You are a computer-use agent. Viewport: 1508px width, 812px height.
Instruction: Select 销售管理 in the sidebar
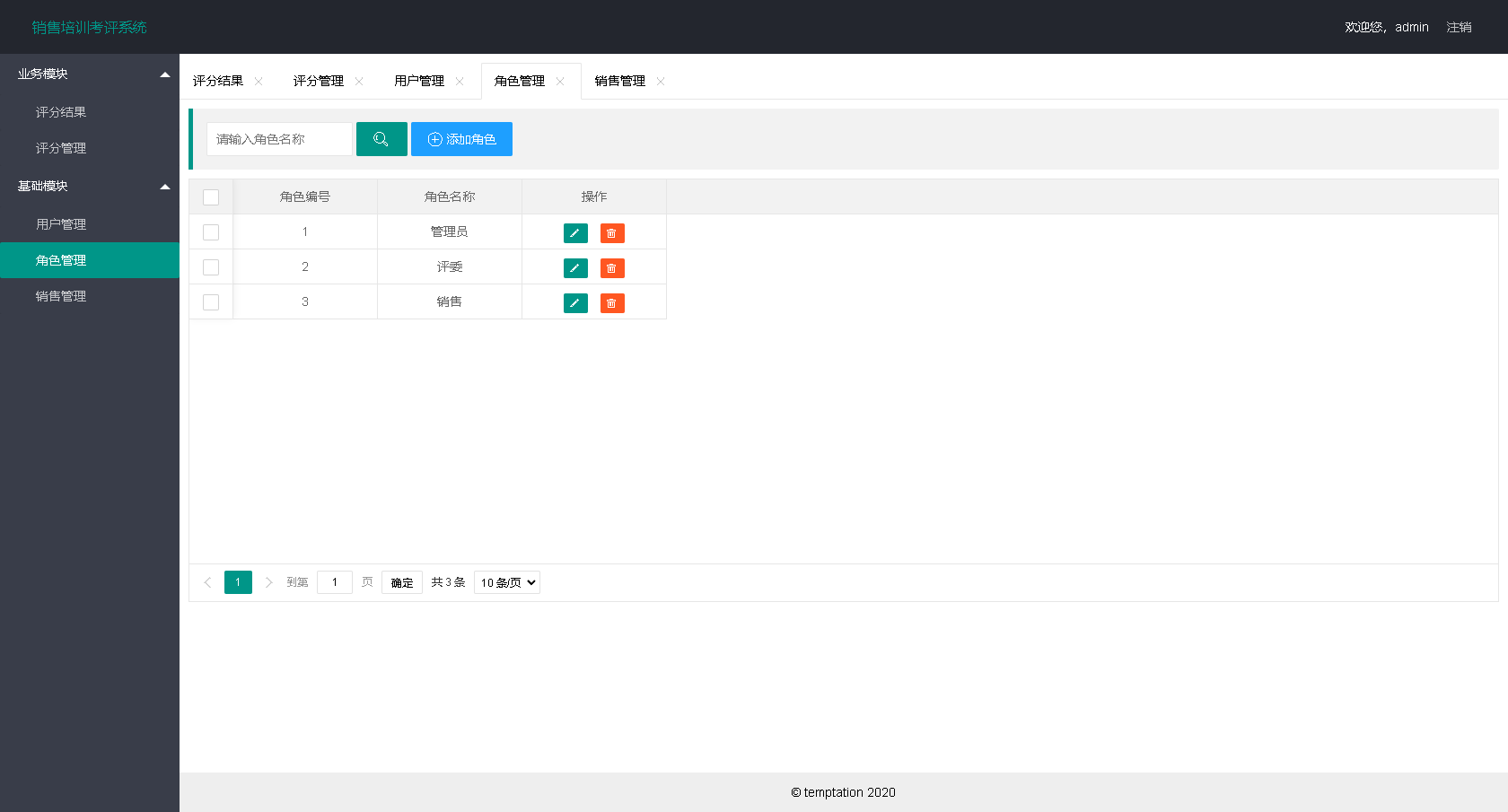click(60, 295)
